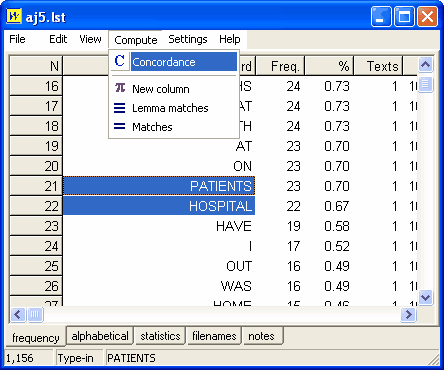The height and width of the screenshot is (370, 444).
Task: Click the double-bar Matches icon
Action: [x=120, y=127]
